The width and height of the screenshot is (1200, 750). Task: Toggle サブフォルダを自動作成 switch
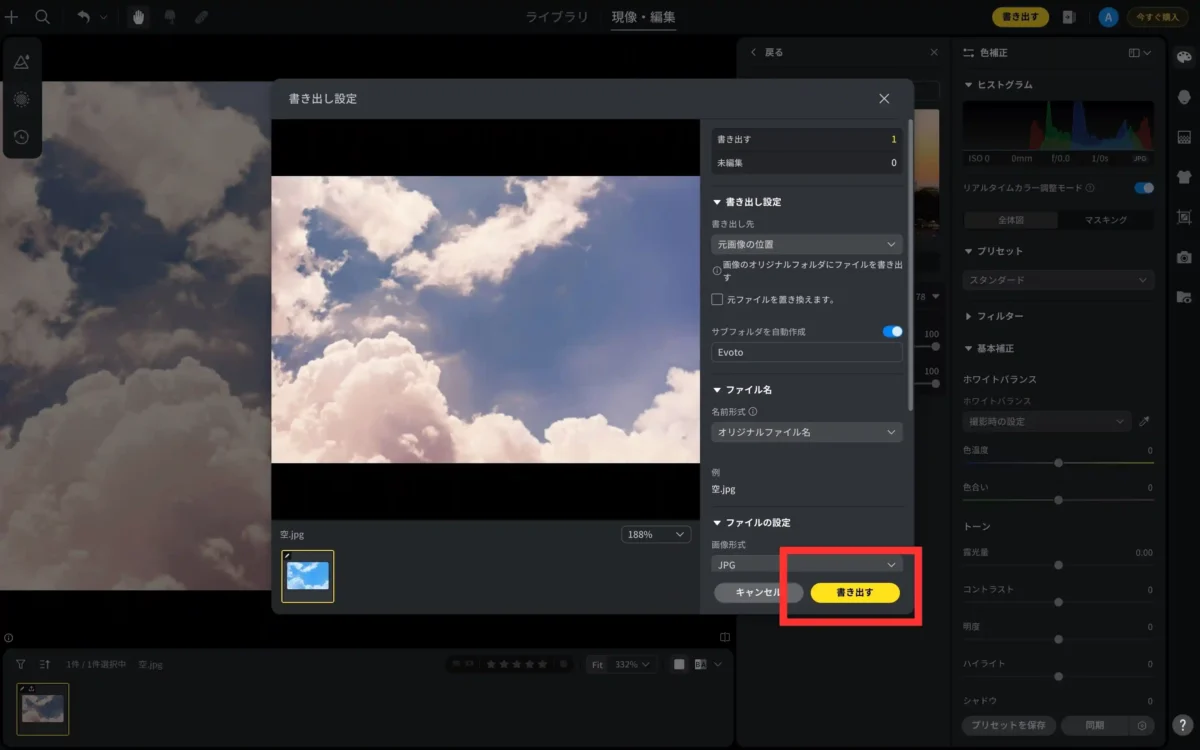(892, 331)
